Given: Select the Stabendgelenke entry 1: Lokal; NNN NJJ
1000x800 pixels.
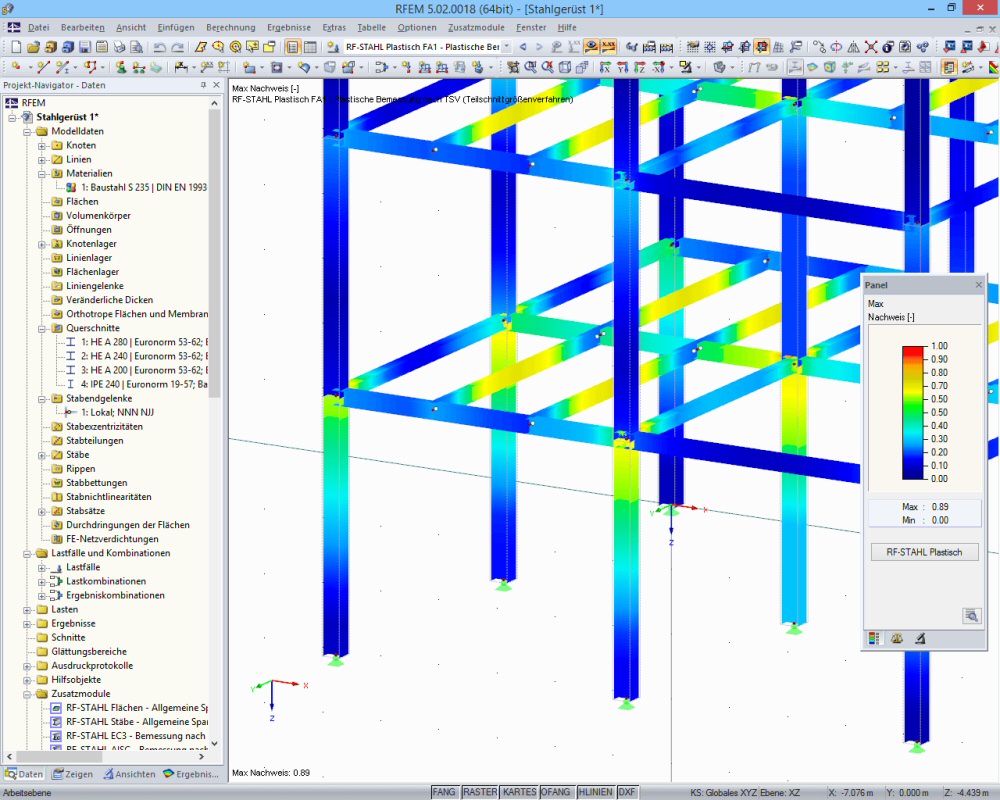Looking at the screenshot, I should tap(110, 413).
